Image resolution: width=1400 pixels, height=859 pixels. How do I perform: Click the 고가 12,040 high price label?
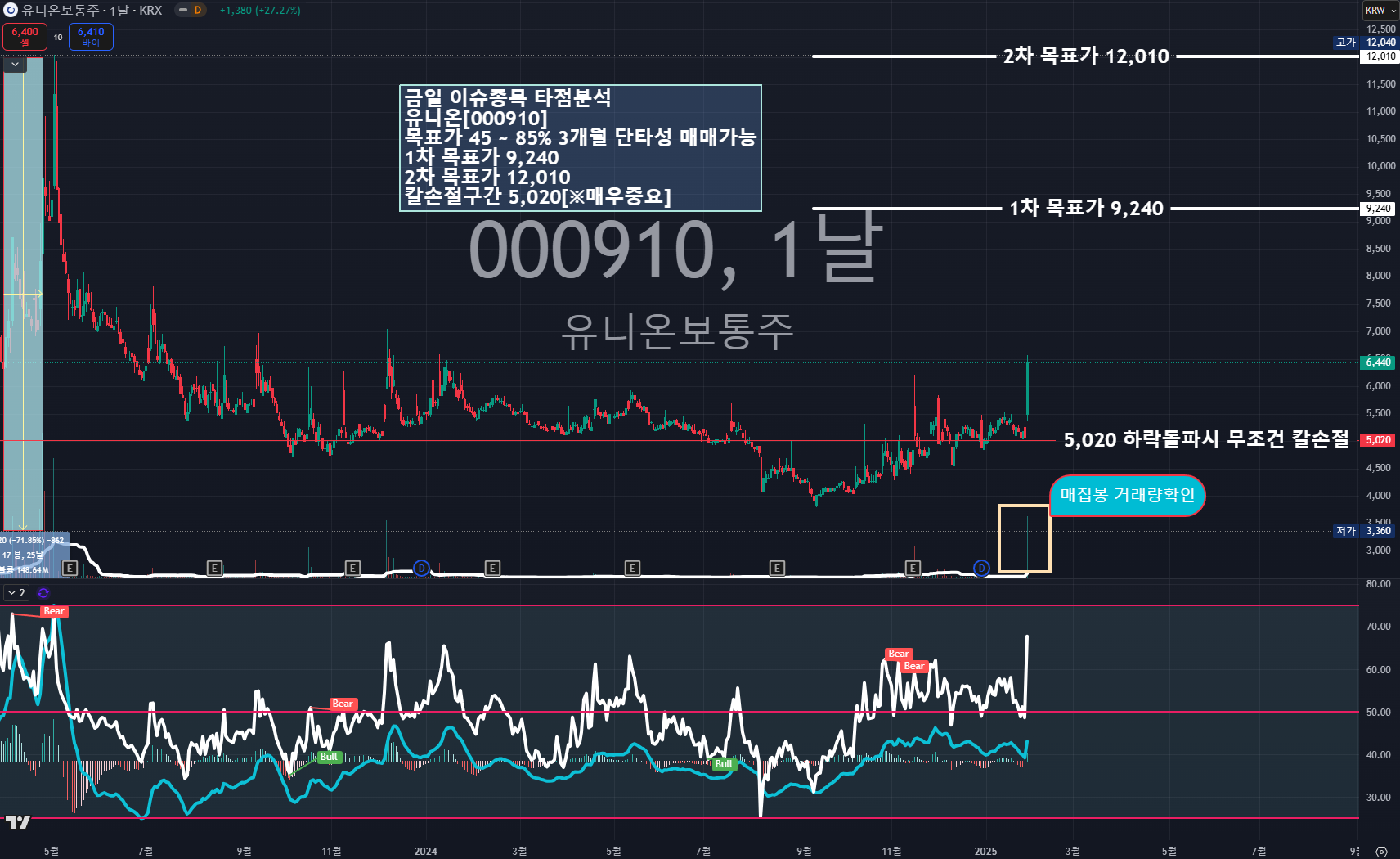tap(1366, 43)
